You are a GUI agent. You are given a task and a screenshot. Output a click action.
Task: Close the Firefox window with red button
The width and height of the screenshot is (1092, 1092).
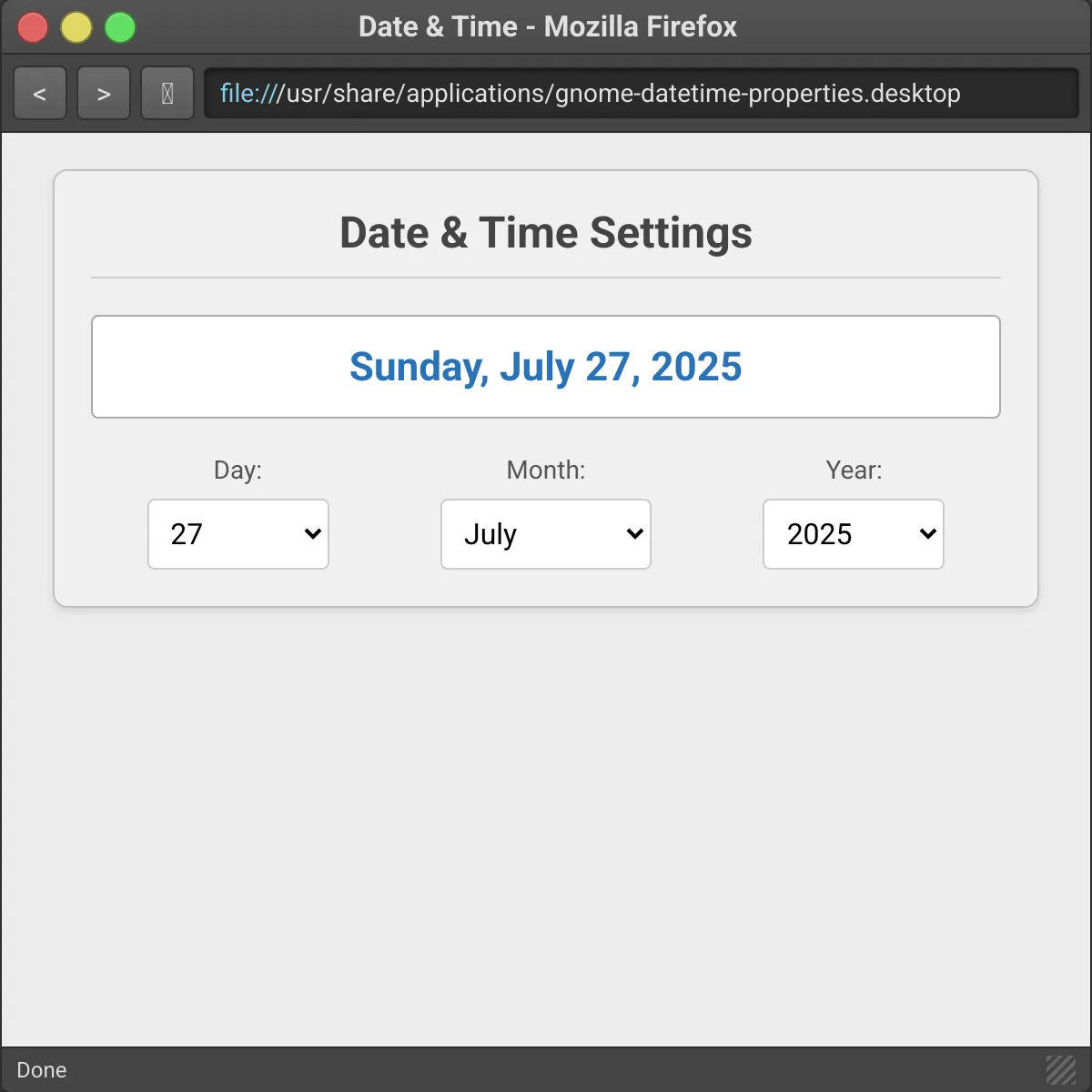coord(33,27)
